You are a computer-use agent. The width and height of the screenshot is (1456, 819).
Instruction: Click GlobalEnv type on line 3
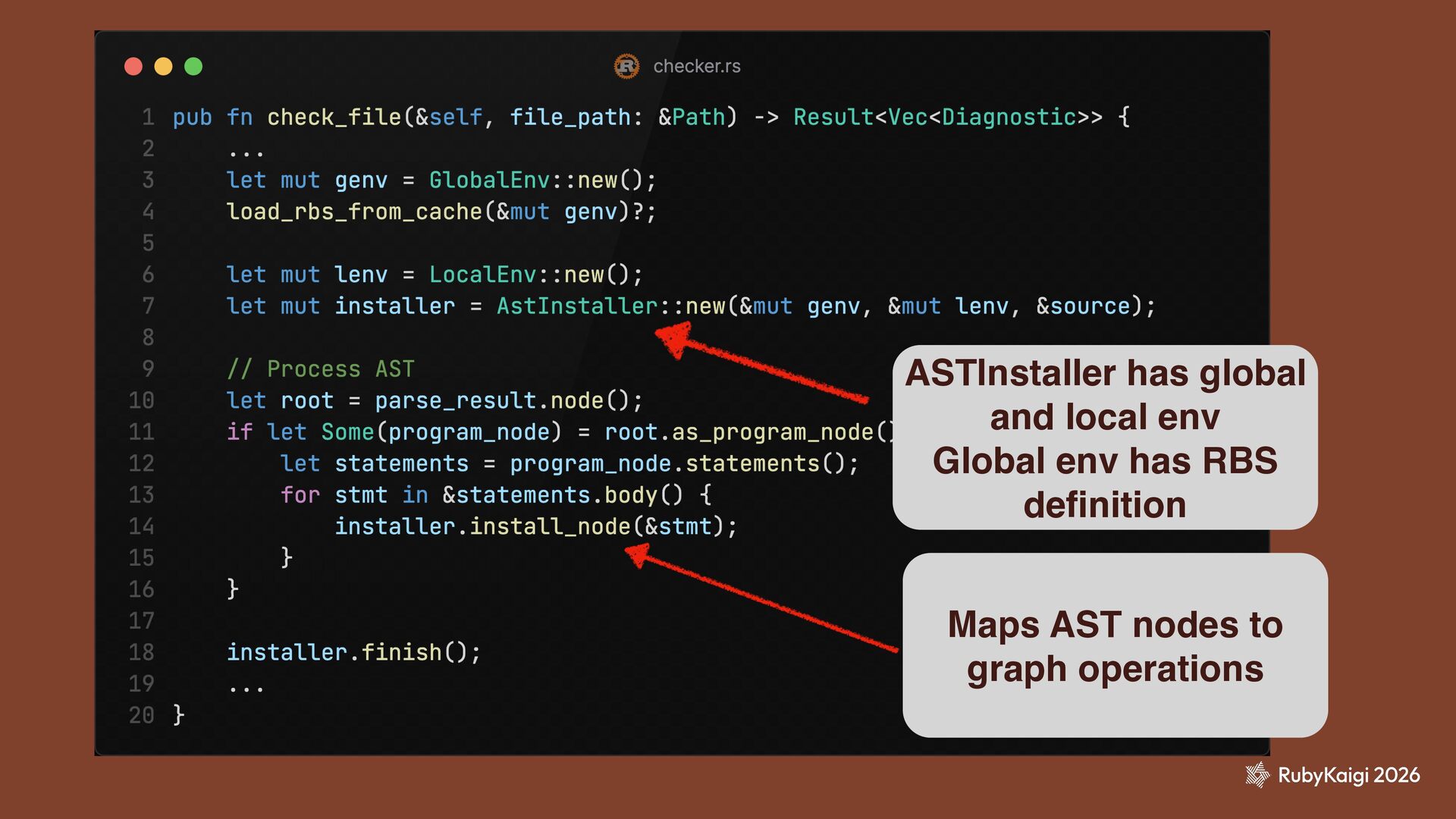click(489, 180)
